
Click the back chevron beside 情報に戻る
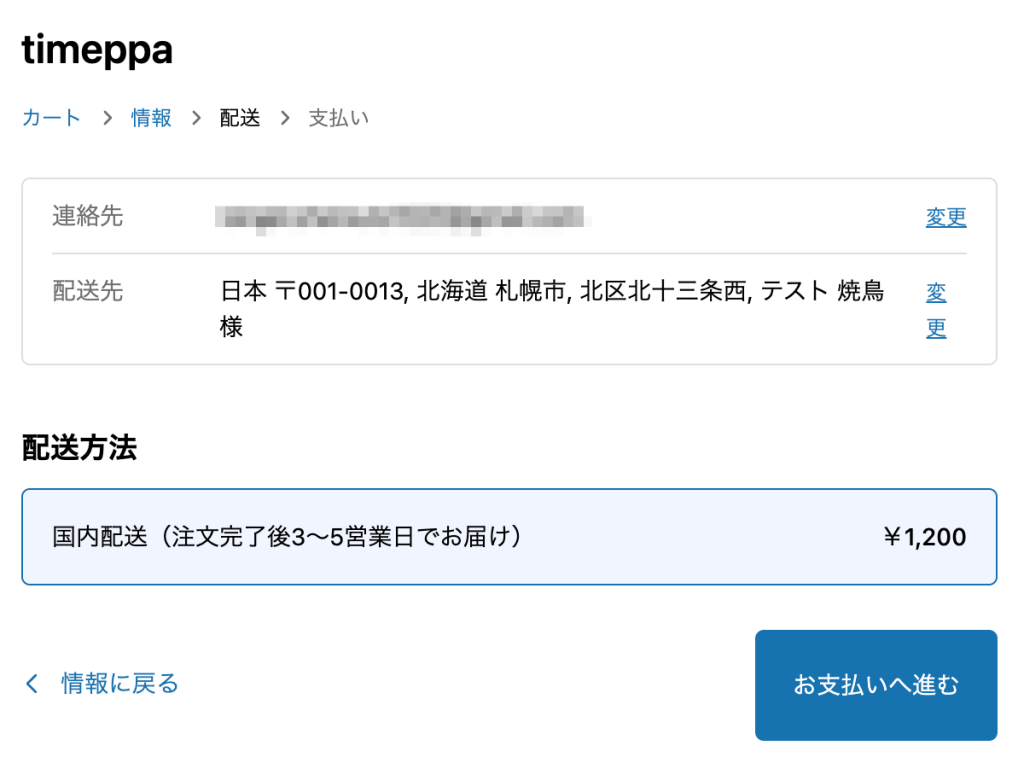coord(30,683)
